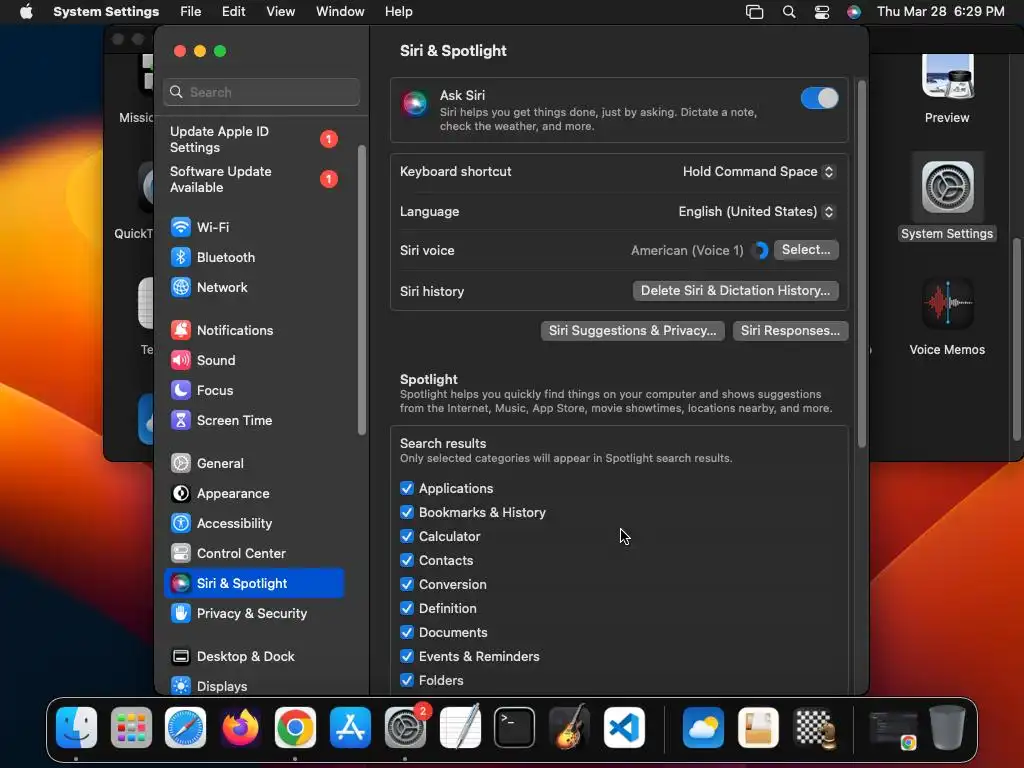Uncheck the Definition checkbox
Image resolution: width=1024 pixels, height=768 pixels.
coord(407,609)
